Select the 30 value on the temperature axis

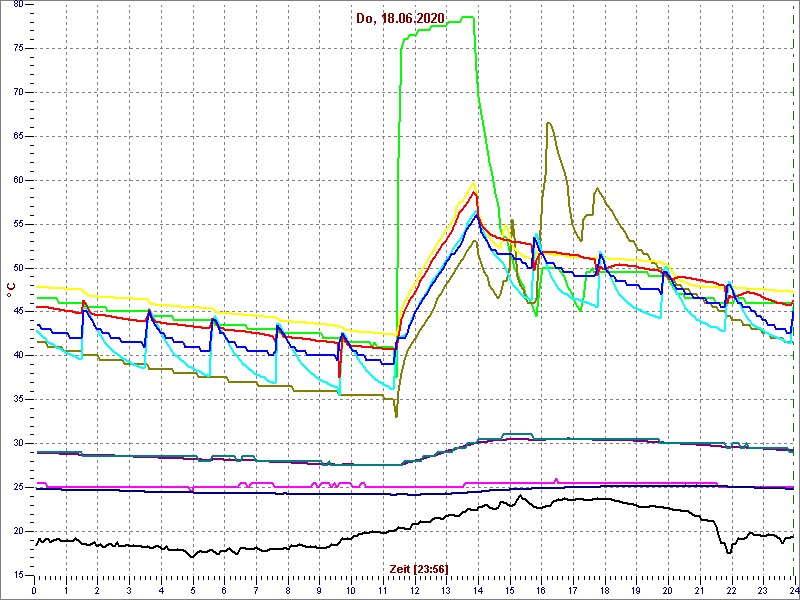click(19, 444)
